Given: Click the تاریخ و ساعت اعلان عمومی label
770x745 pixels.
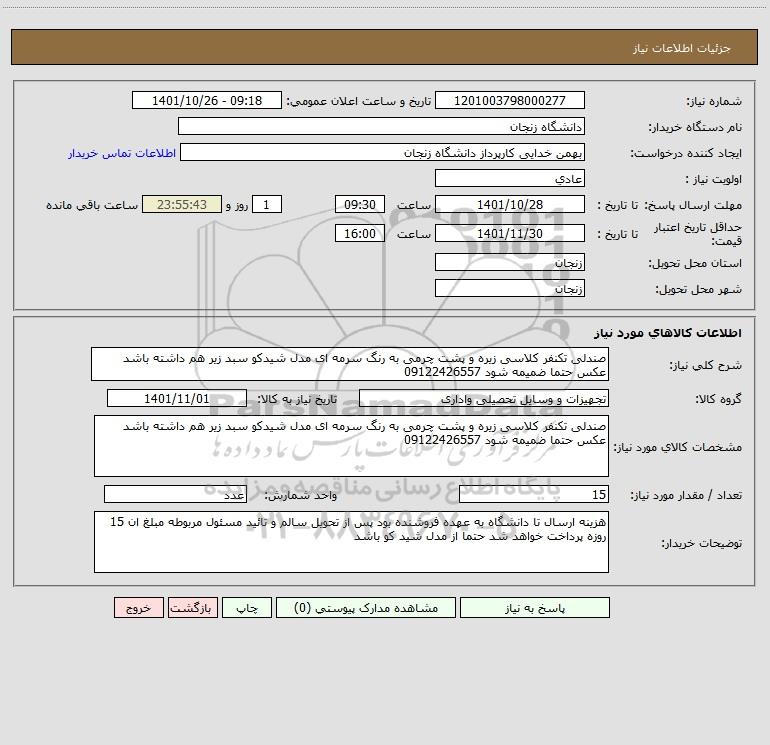Looking at the screenshot, I should click(358, 102).
